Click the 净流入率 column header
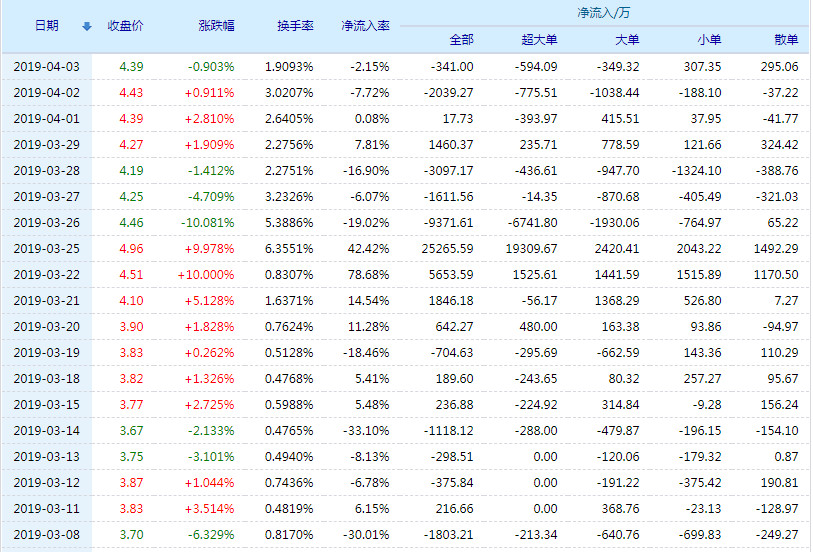813x552 pixels. click(x=365, y=26)
